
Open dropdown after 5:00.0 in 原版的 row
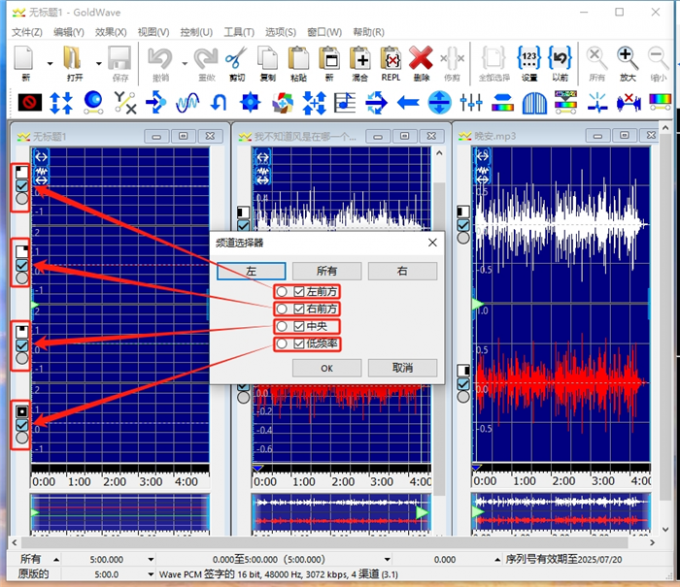(x=151, y=574)
